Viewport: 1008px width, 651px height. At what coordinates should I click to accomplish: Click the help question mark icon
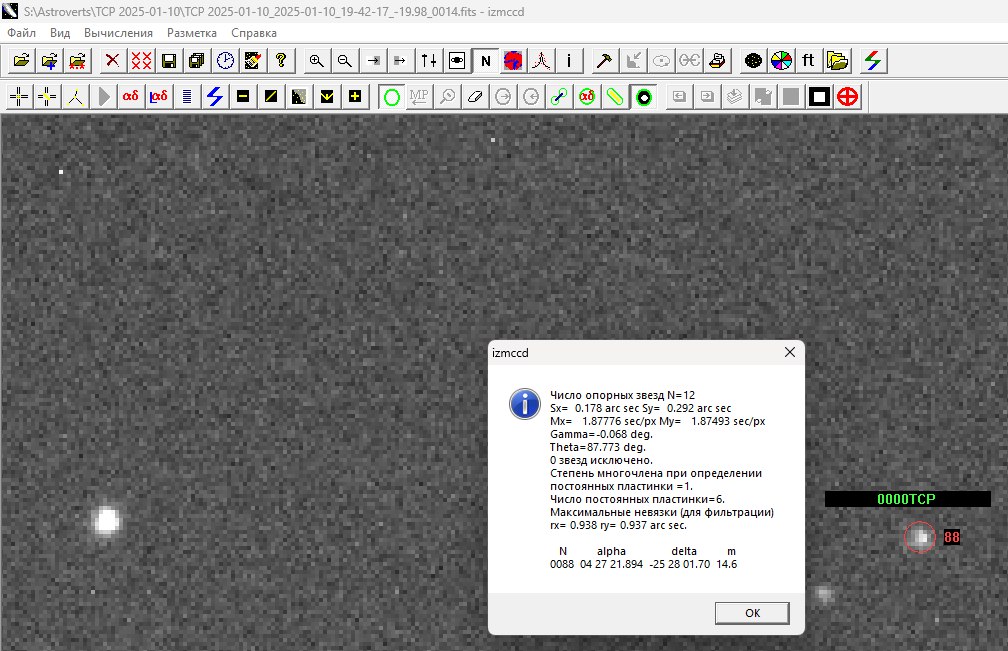(x=281, y=61)
